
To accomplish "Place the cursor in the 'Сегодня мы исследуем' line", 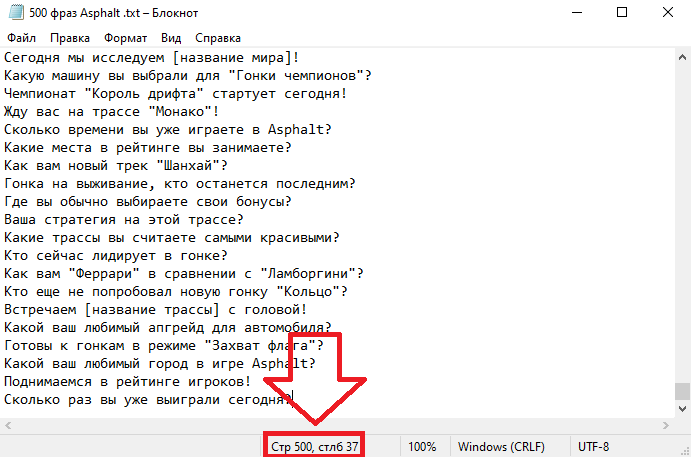I will [152, 58].
